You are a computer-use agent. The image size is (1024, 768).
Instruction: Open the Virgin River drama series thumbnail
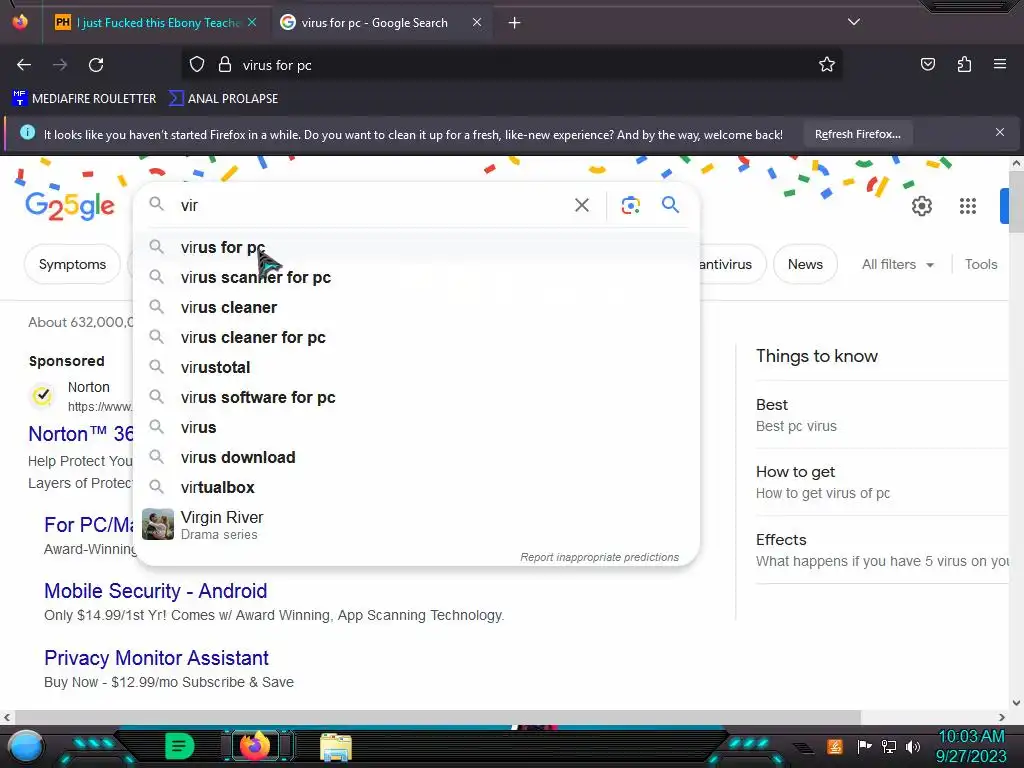(x=158, y=524)
